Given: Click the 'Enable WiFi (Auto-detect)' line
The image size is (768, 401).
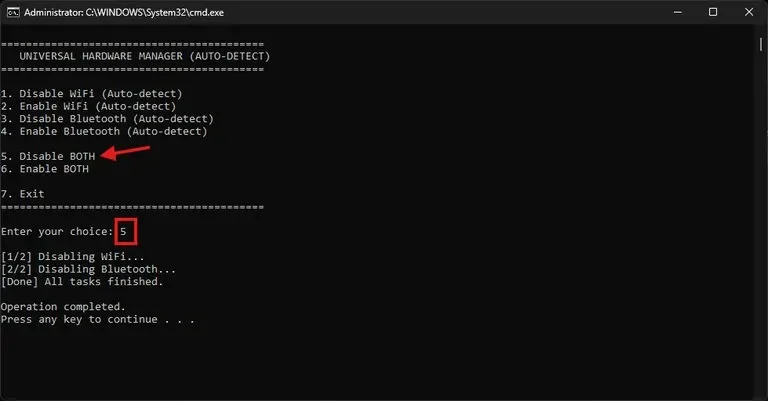Looking at the screenshot, I should (88, 106).
